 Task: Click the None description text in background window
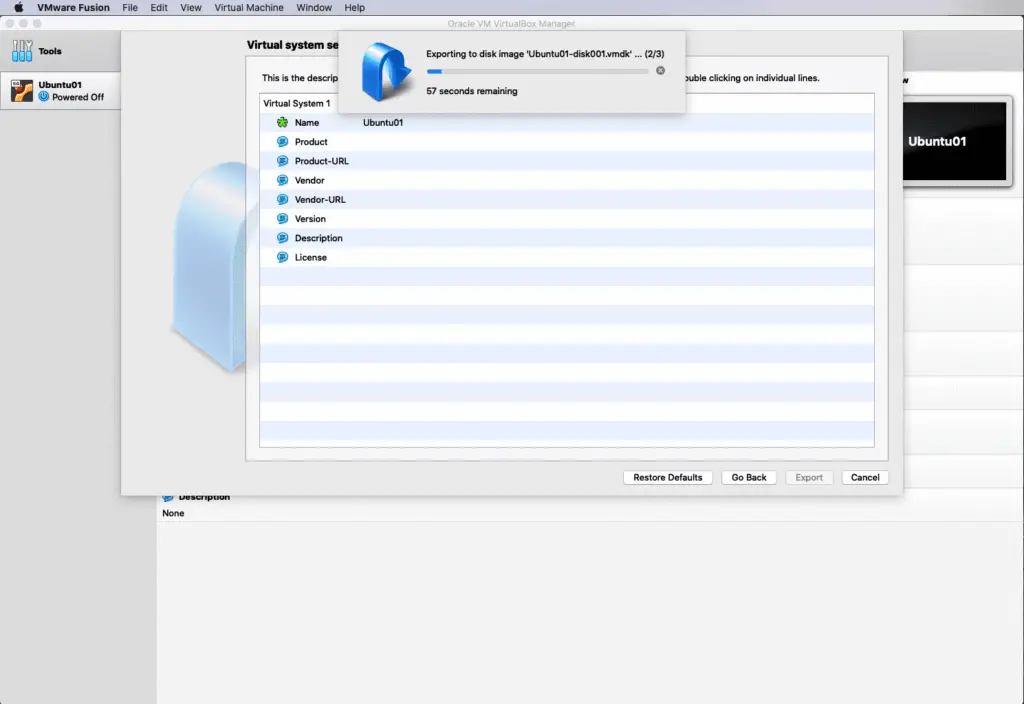(173, 513)
